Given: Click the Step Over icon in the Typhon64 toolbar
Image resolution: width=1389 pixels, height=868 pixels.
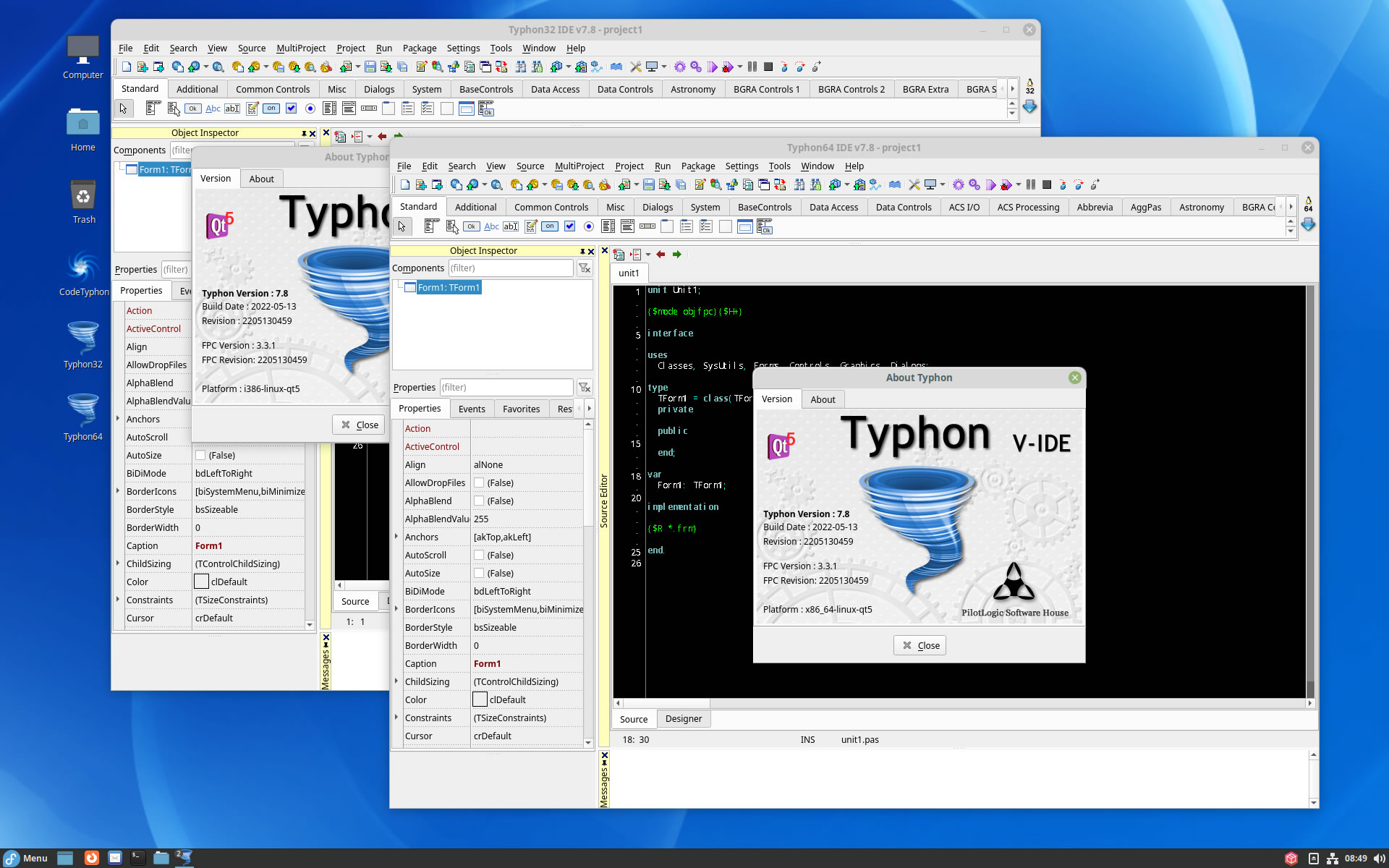Looking at the screenshot, I should [x=1079, y=184].
